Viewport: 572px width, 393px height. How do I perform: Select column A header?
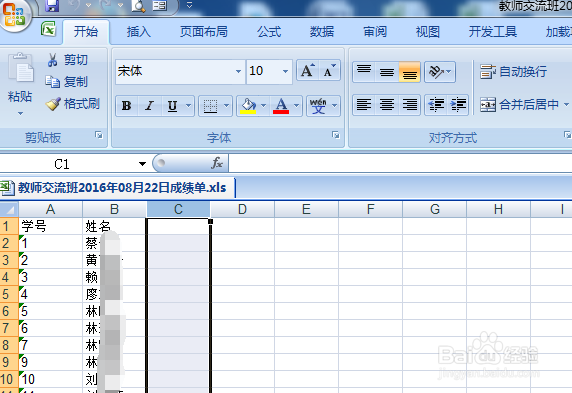pos(50,209)
